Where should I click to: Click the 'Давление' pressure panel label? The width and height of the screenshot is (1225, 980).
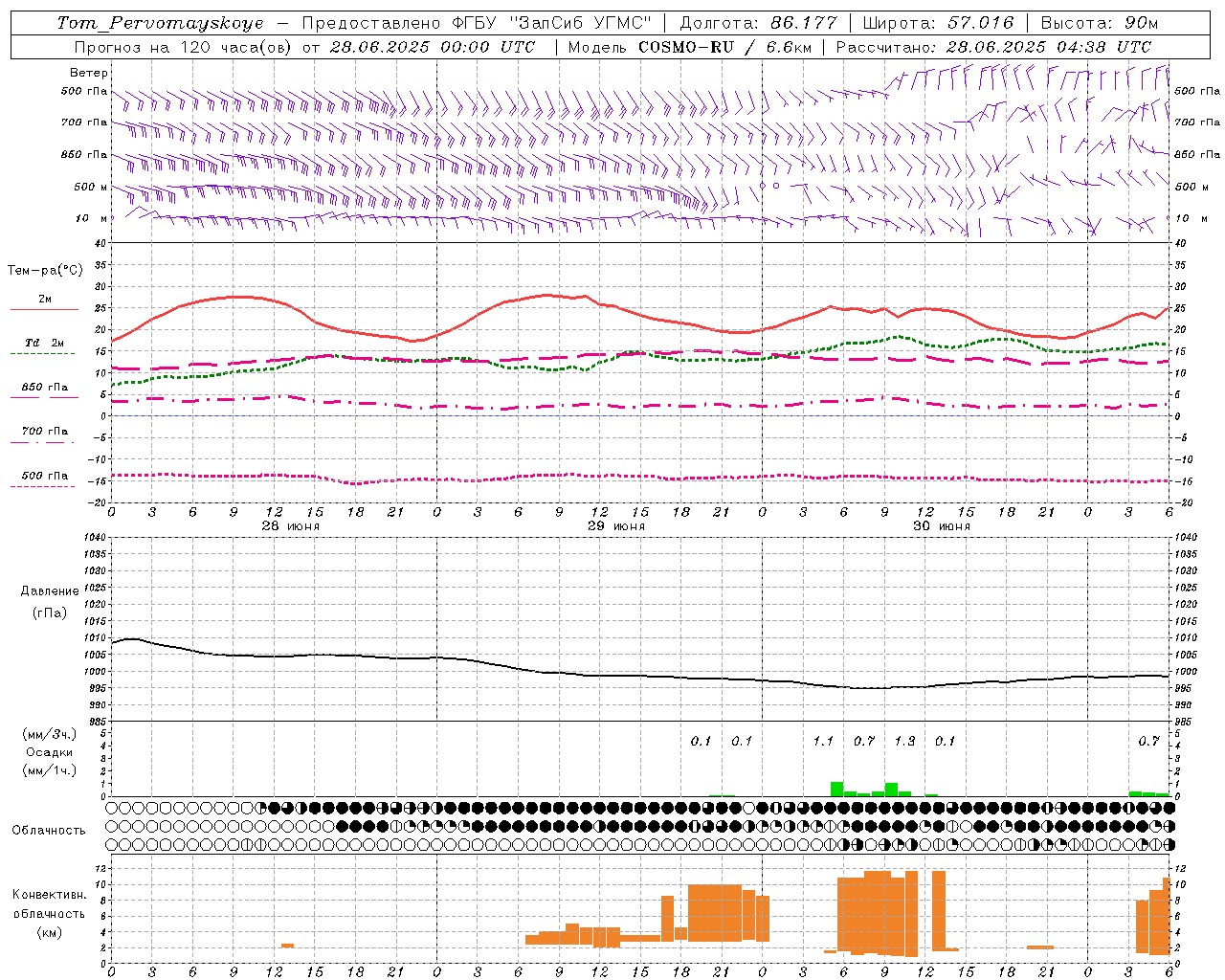[50, 591]
